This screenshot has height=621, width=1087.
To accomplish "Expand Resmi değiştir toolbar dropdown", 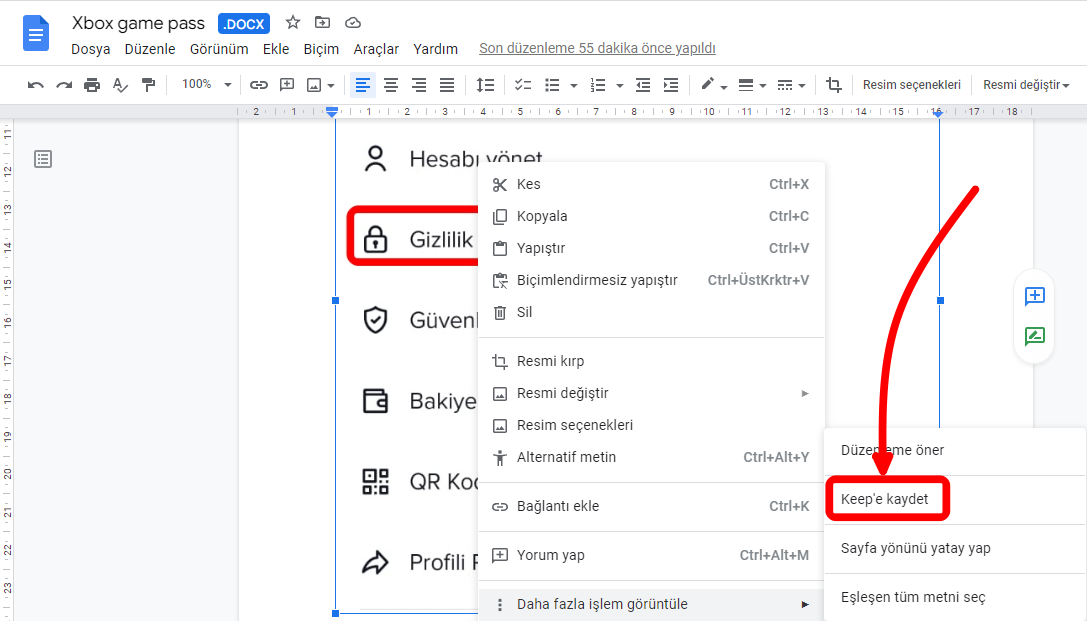I will [1025, 85].
